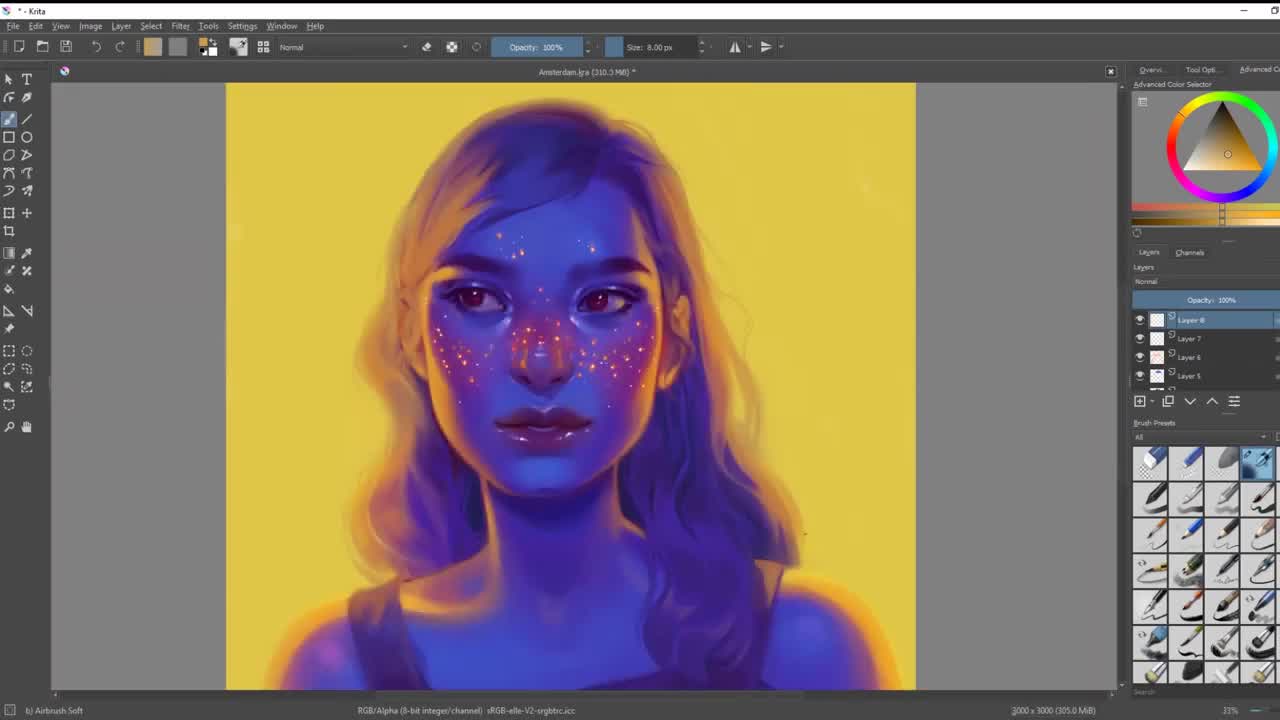This screenshot has width=1280, height=720.
Task: Select the Calligraphy tool
Action: coord(27,97)
